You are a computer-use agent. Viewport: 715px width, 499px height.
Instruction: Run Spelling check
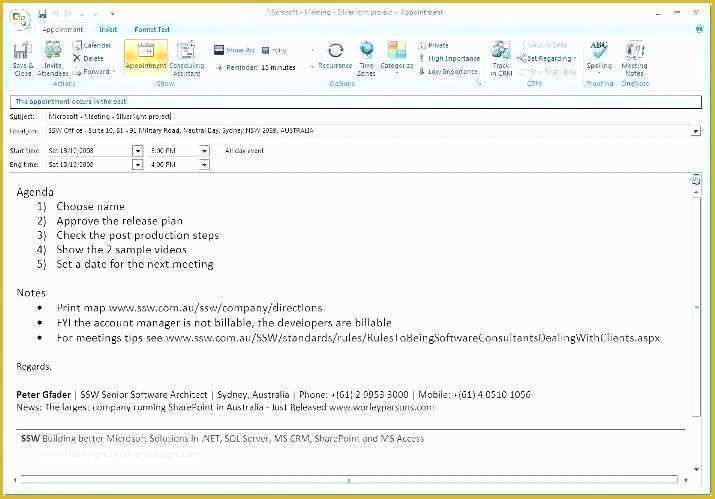pos(599,56)
